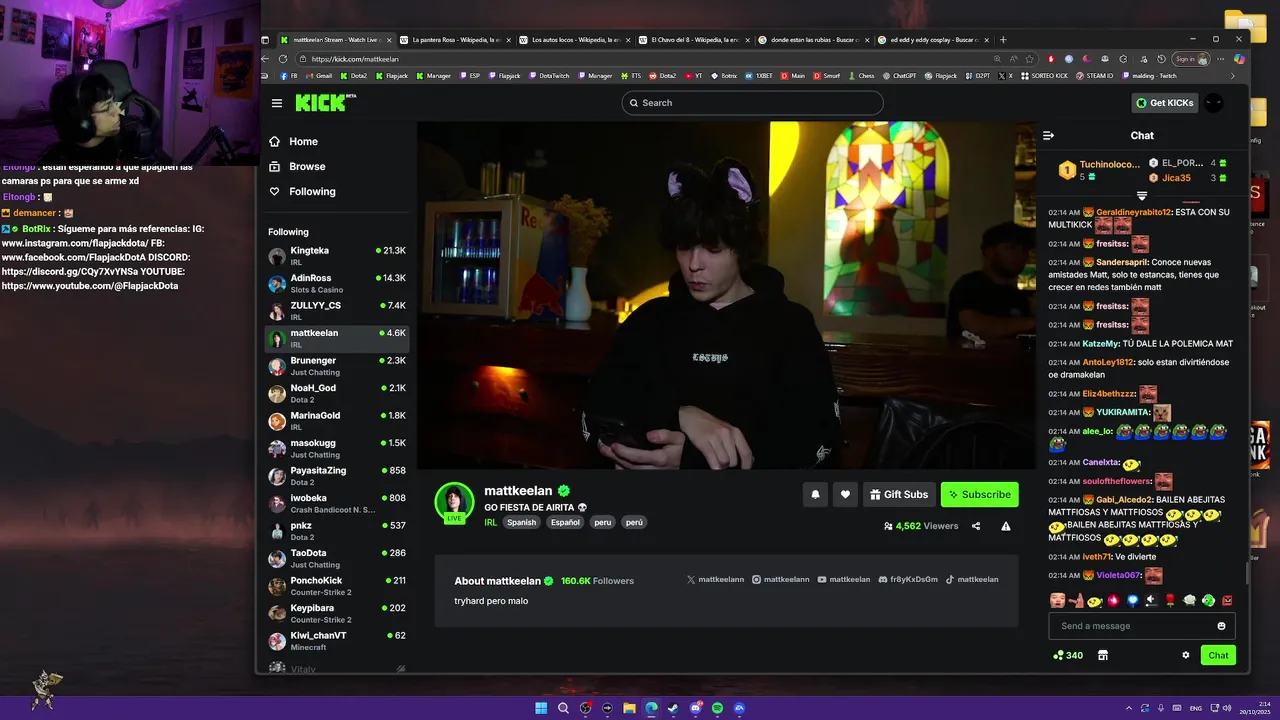Open the Instagram mattkeelann social link
The height and width of the screenshot is (720, 1280).
[781, 580]
